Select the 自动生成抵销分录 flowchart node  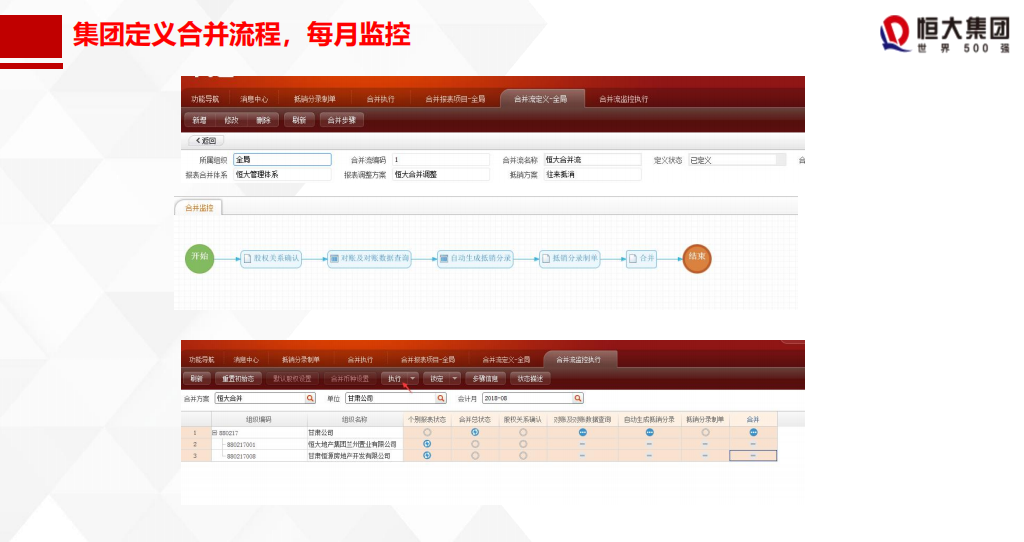pos(475,259)
